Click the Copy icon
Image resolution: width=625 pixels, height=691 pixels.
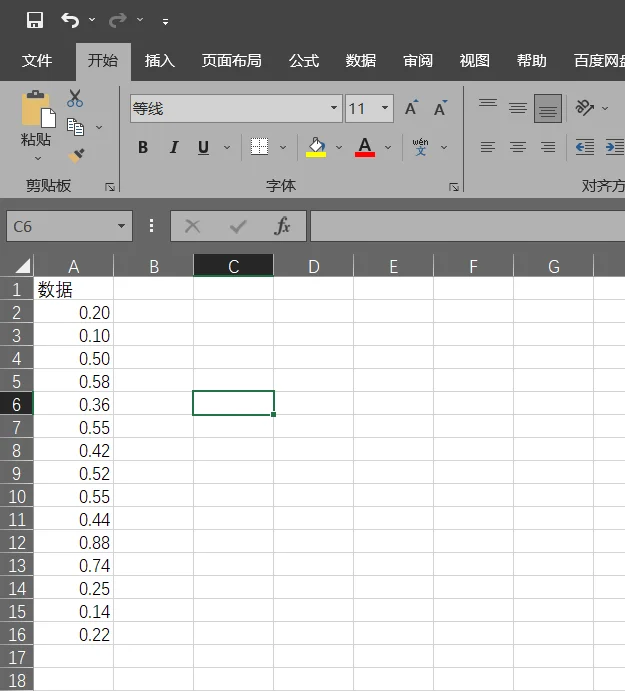(75, 127)
